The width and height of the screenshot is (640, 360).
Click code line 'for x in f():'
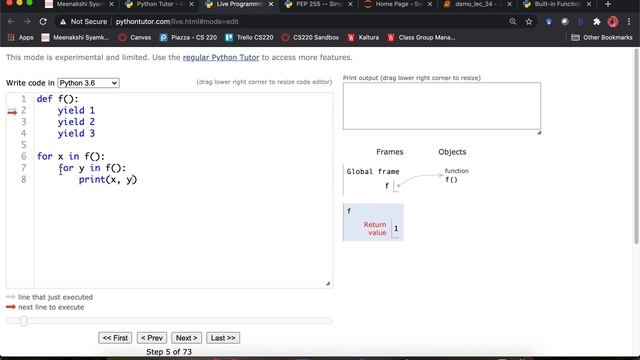pos(71,156)
